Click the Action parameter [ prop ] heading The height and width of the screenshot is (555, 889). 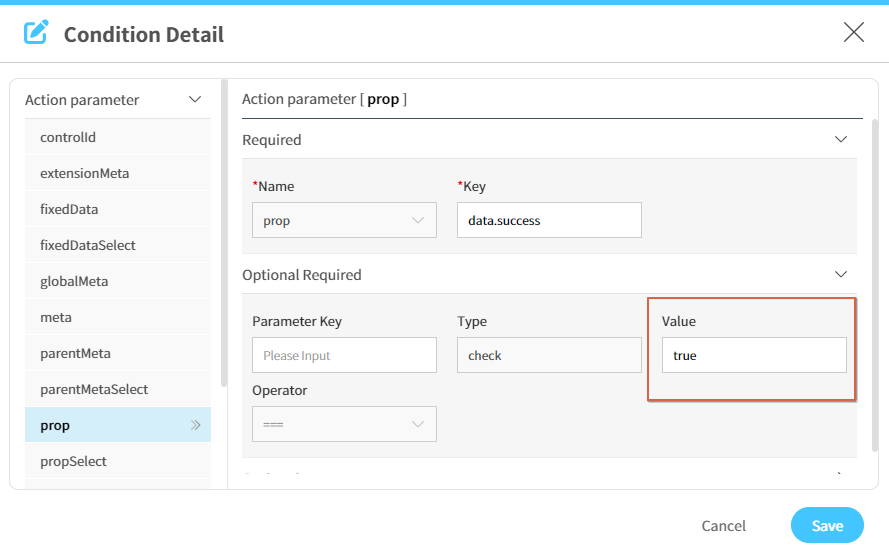pyautogui.click(x=324, y=99)
